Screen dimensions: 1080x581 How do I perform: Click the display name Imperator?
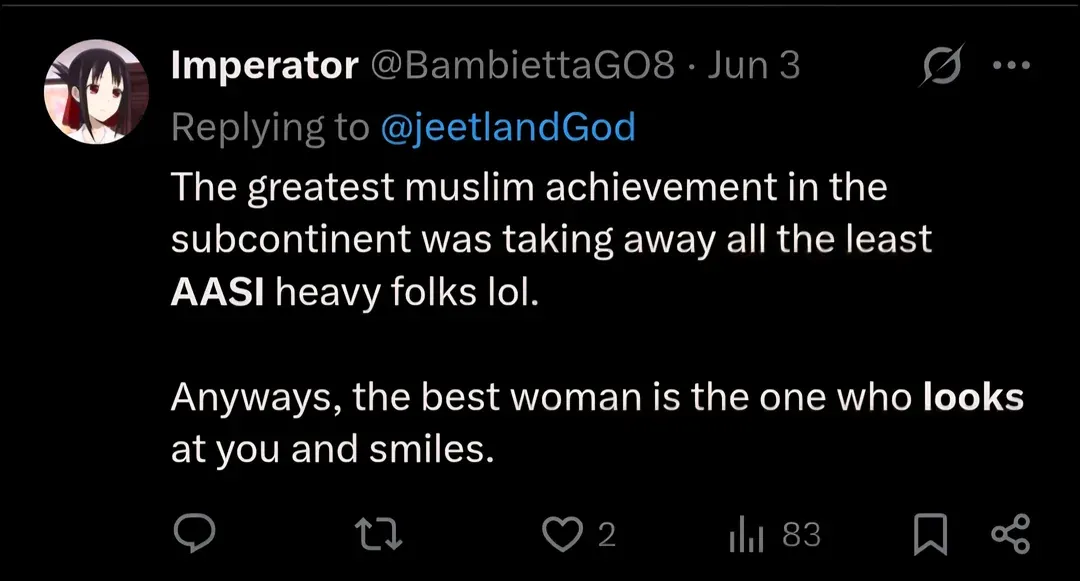click(x=264, y=66)
